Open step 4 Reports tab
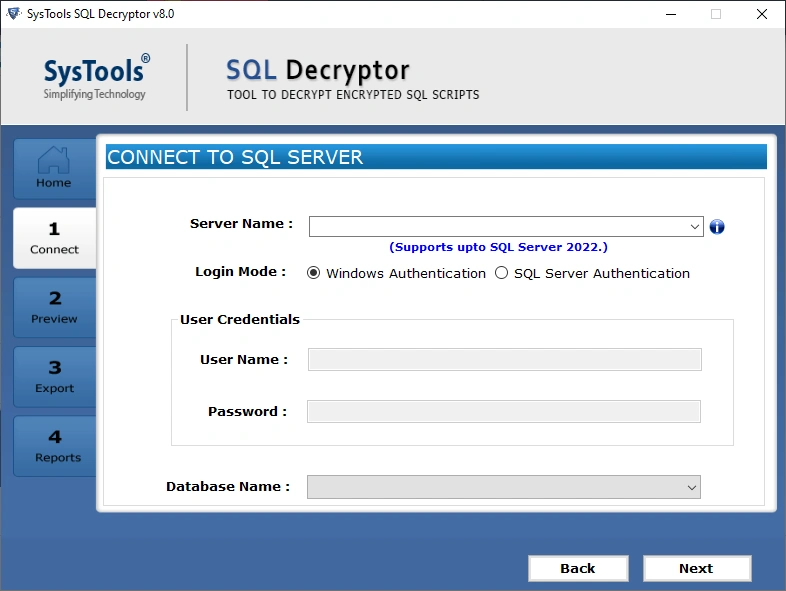 click(x=54, y=446)
